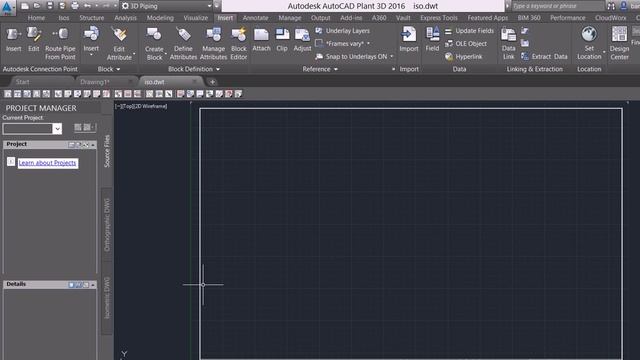Open the Featured Apps ribbon tab
The image size is (640, 360).
(x=488, y=18)
